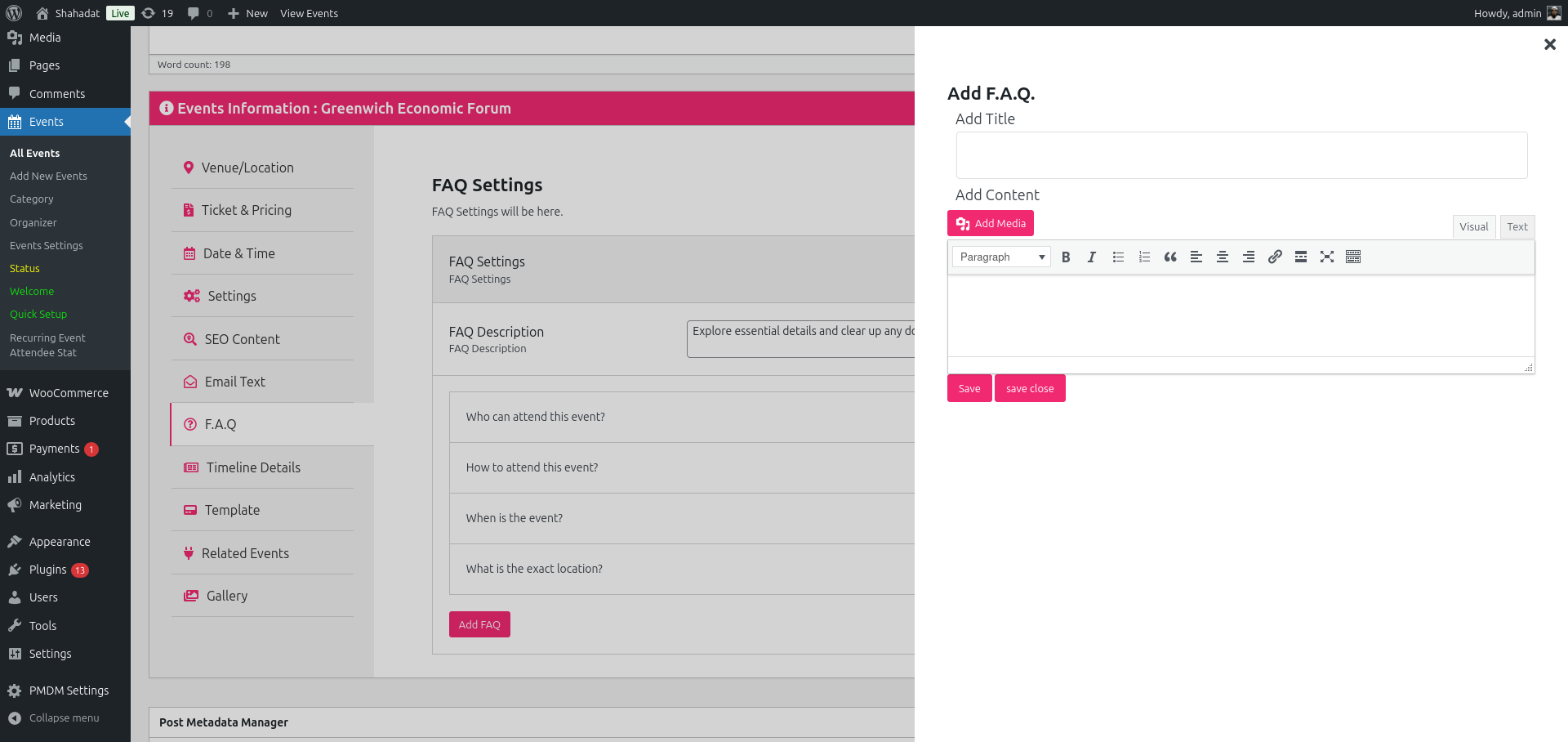Align text center in editor
Image resolution: width=1568 pixels, height=742 pixels.
[x=1223, y=257]
